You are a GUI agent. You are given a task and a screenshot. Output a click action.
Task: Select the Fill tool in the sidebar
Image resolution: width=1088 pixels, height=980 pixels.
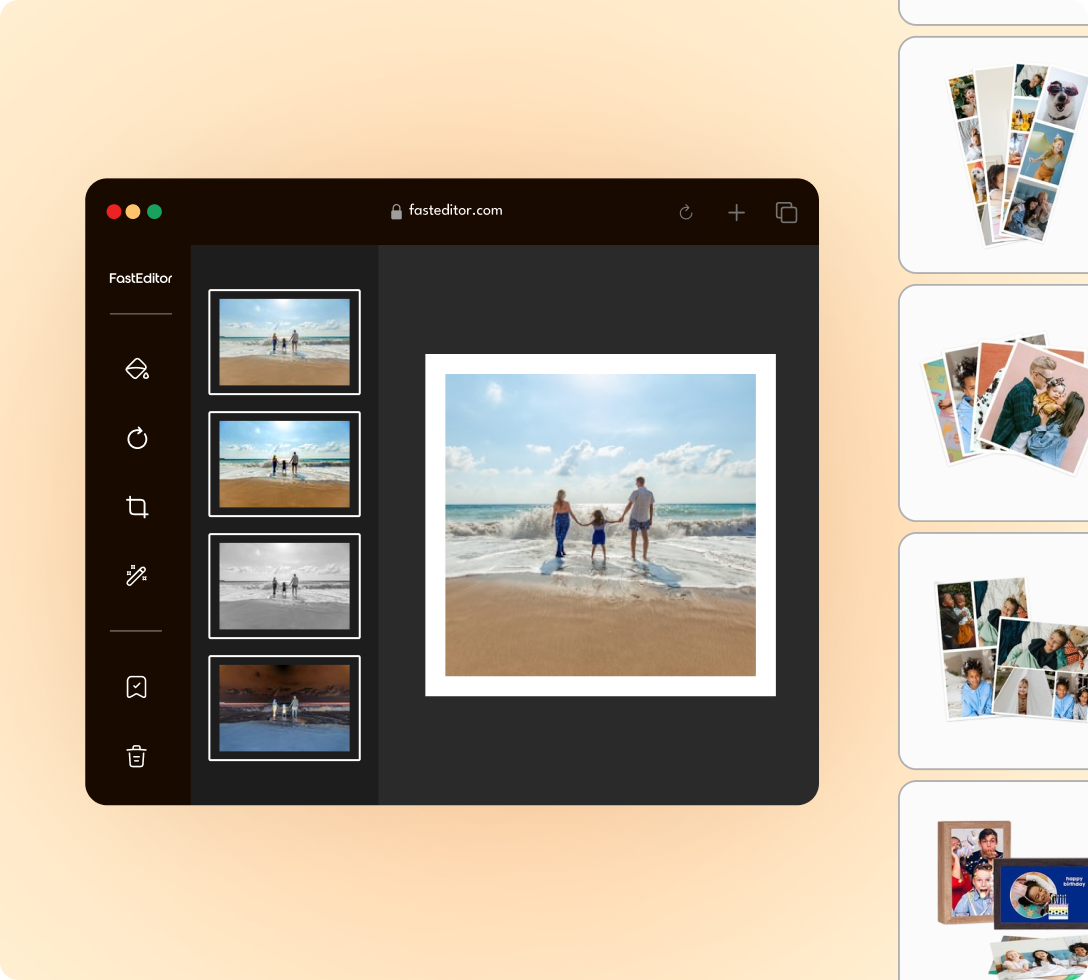click(137, 369)
